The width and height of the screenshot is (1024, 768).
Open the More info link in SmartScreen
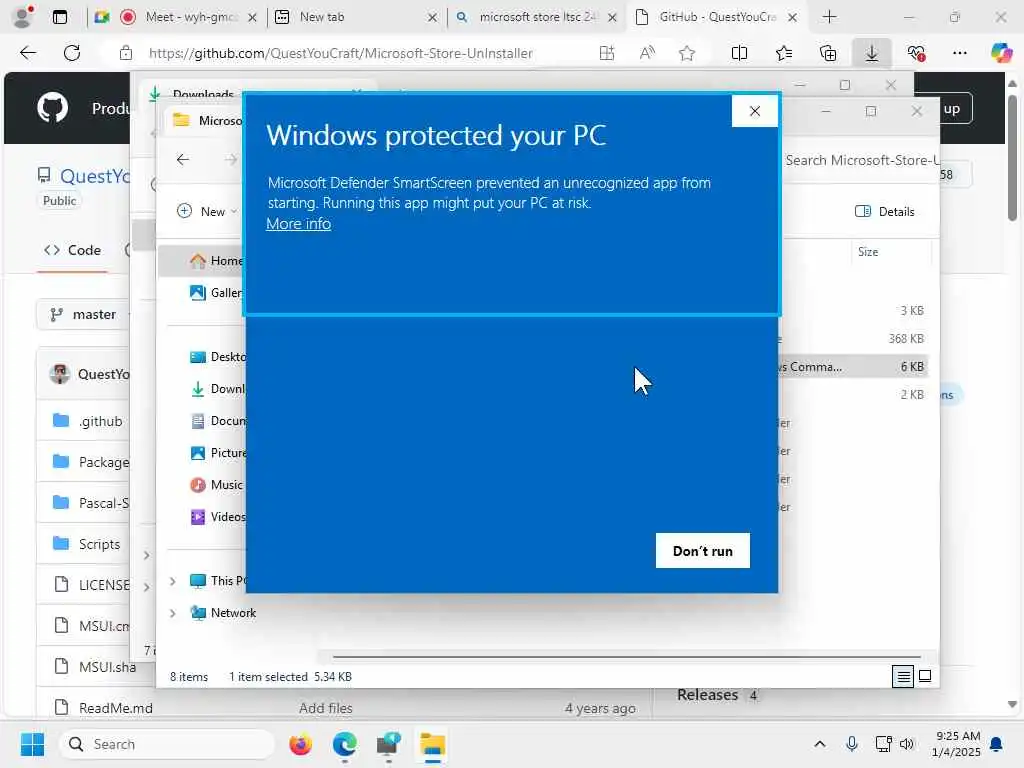click(298, 224)
